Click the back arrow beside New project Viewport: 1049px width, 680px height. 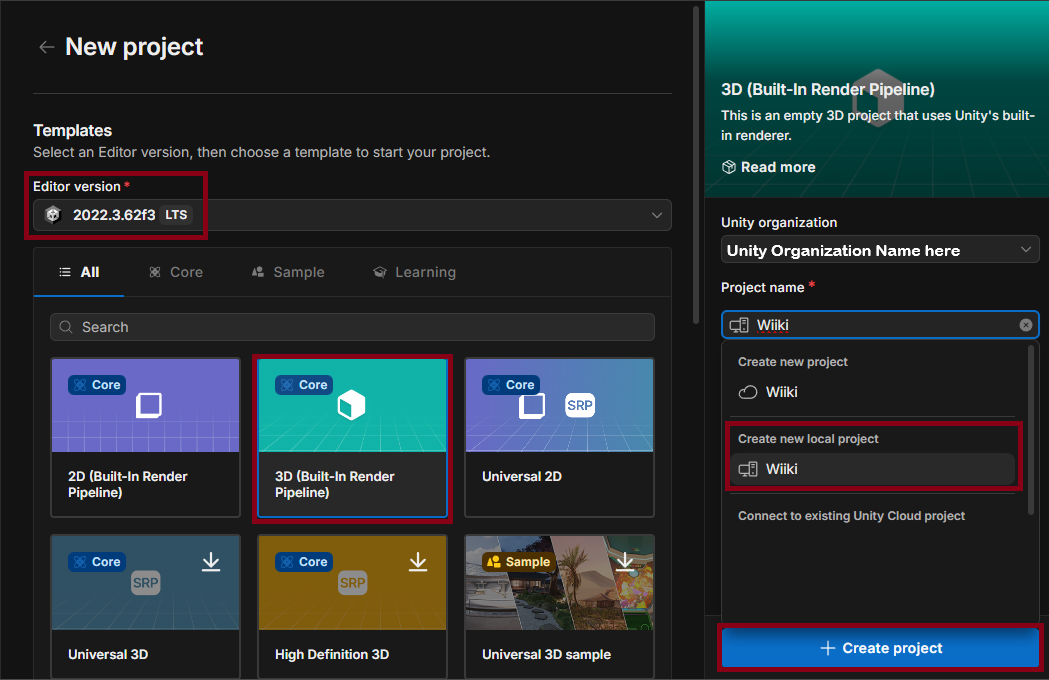[46, 46]
